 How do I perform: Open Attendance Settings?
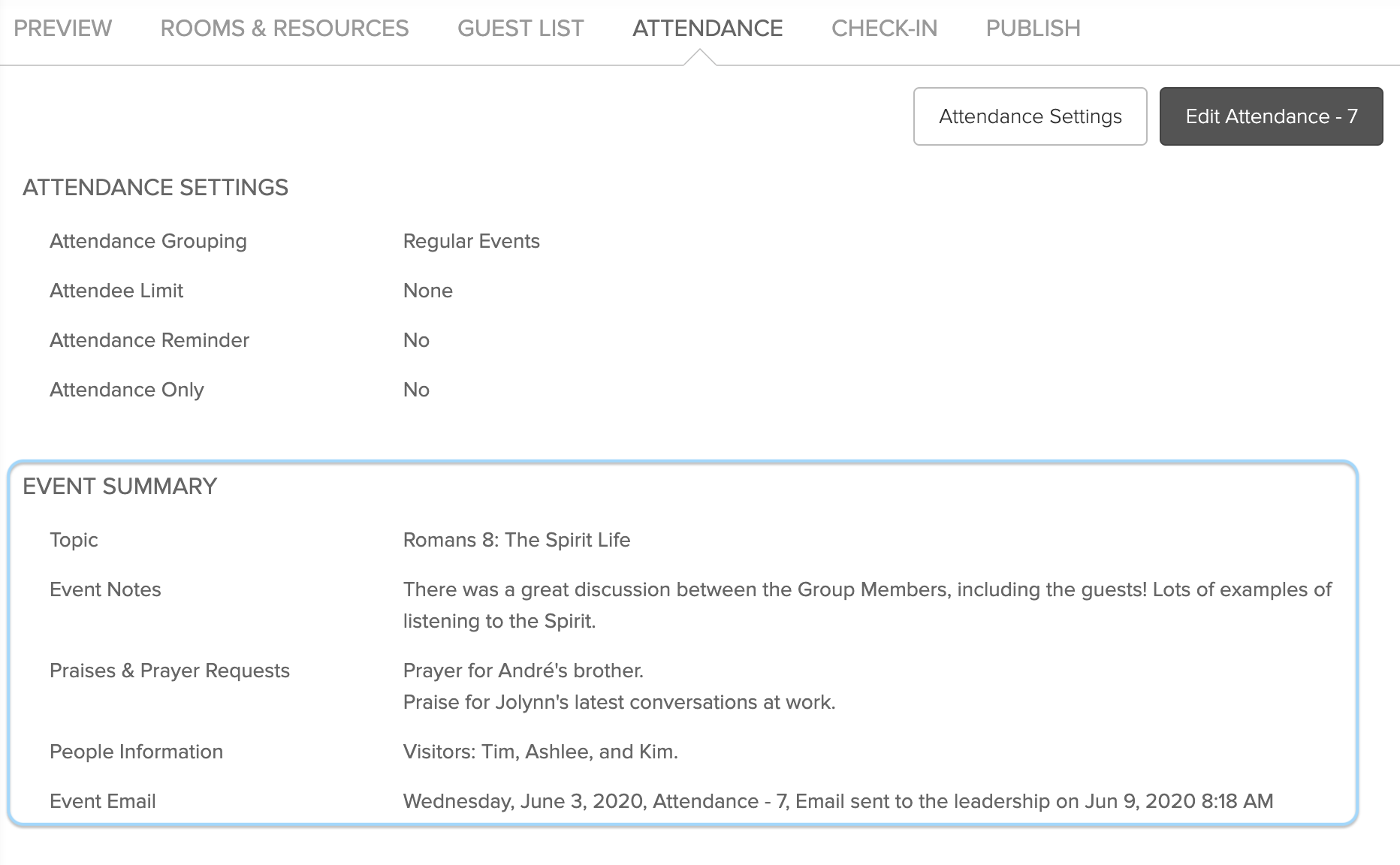coord(1030,116)
